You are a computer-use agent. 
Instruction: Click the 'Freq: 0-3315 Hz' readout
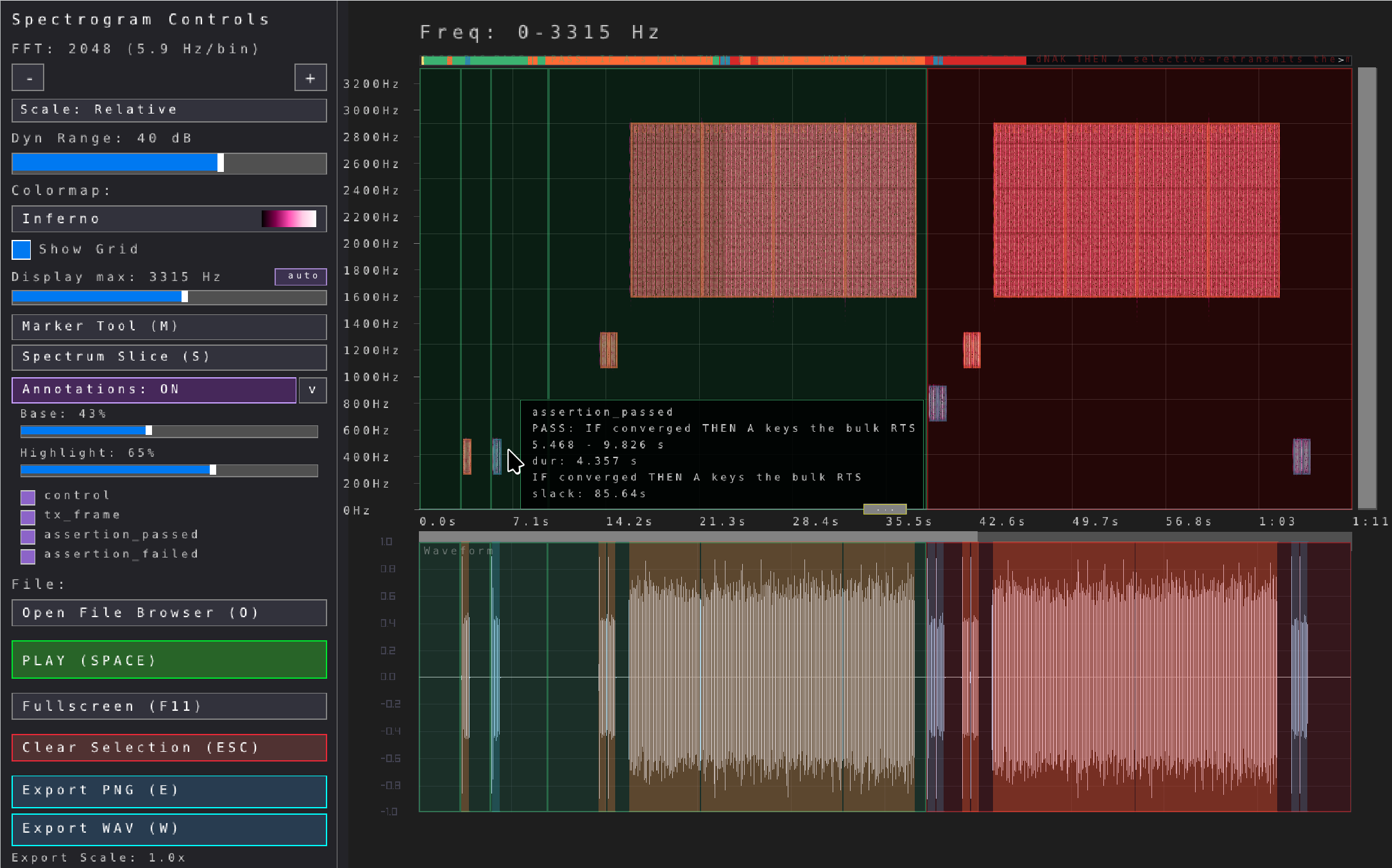click(539, 32)
